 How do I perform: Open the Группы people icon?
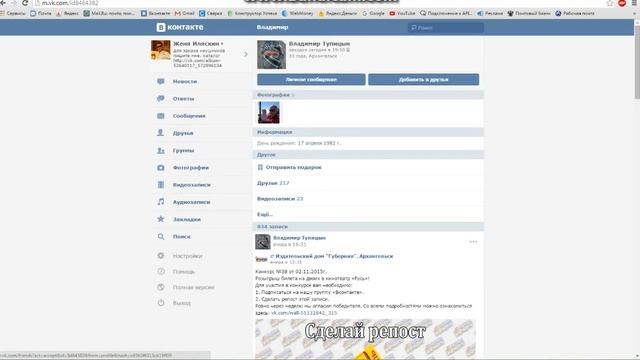[161, 151]
